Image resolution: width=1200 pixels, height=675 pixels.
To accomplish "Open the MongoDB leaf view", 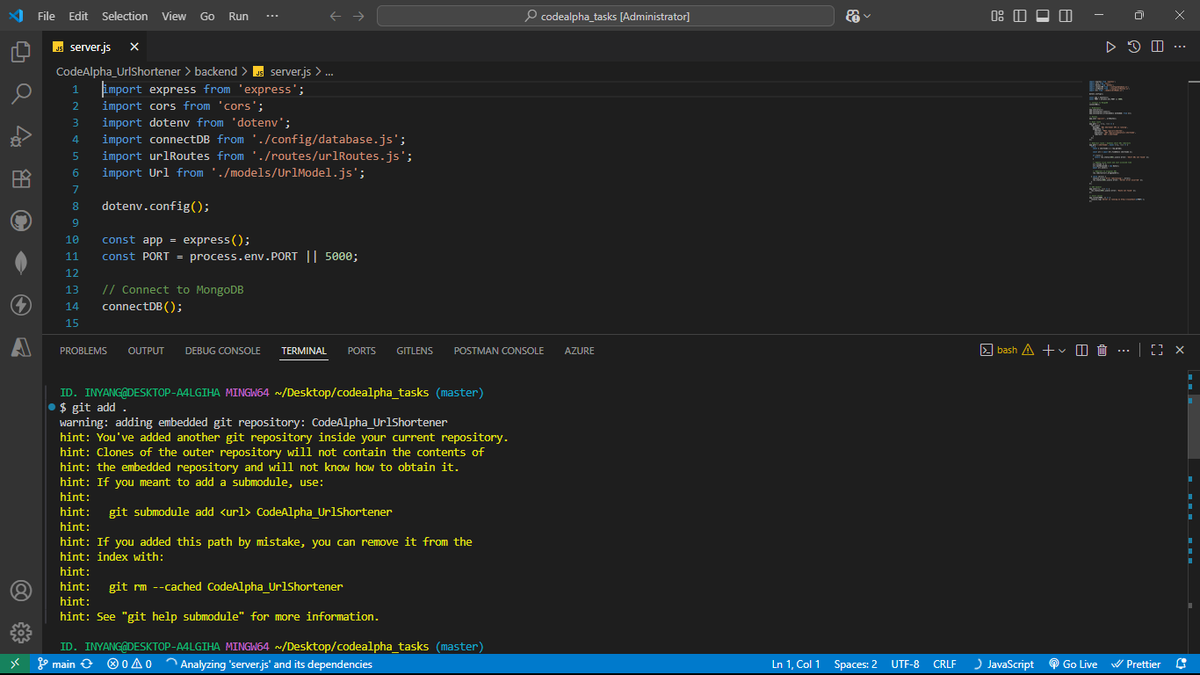I will pyautogui.click(x=21, y=263).
